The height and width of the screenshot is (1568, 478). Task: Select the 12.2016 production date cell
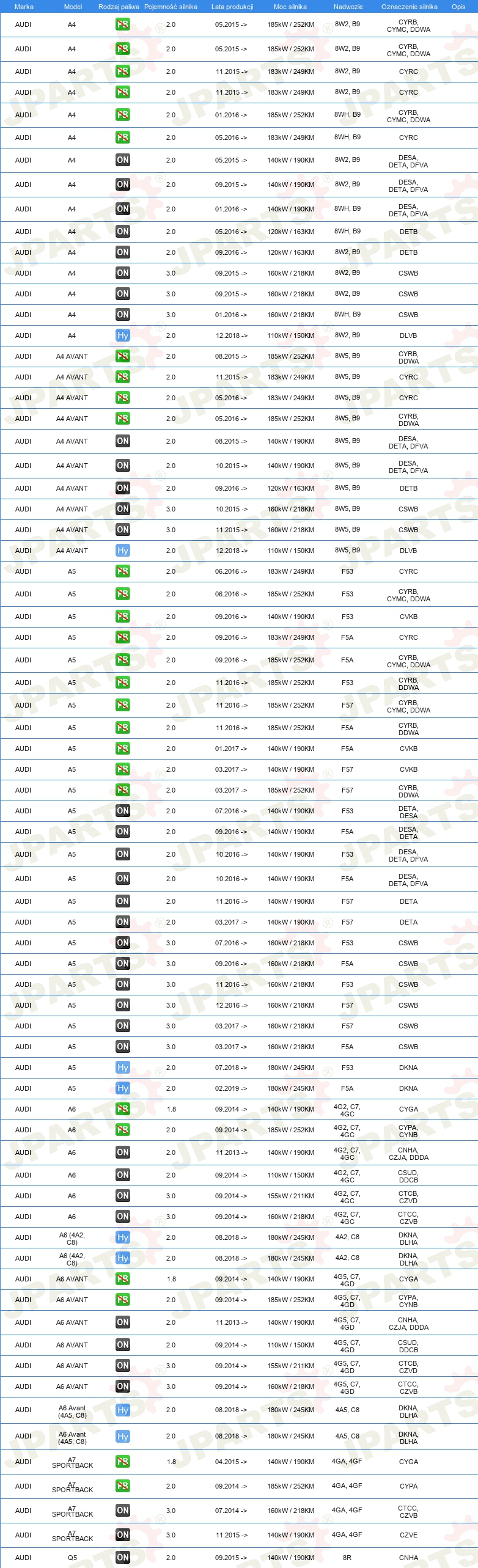point(231,1005)
